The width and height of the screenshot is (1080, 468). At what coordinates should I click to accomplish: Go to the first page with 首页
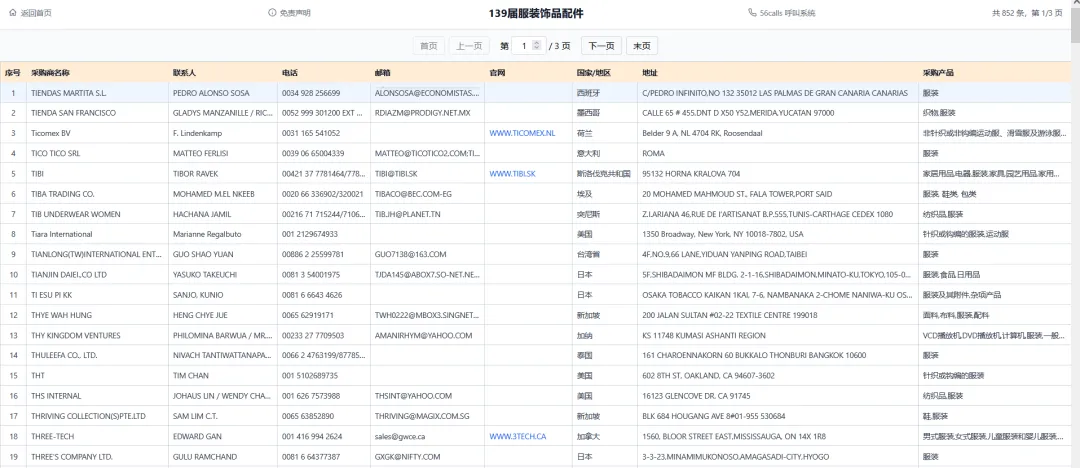pos(428,46)
